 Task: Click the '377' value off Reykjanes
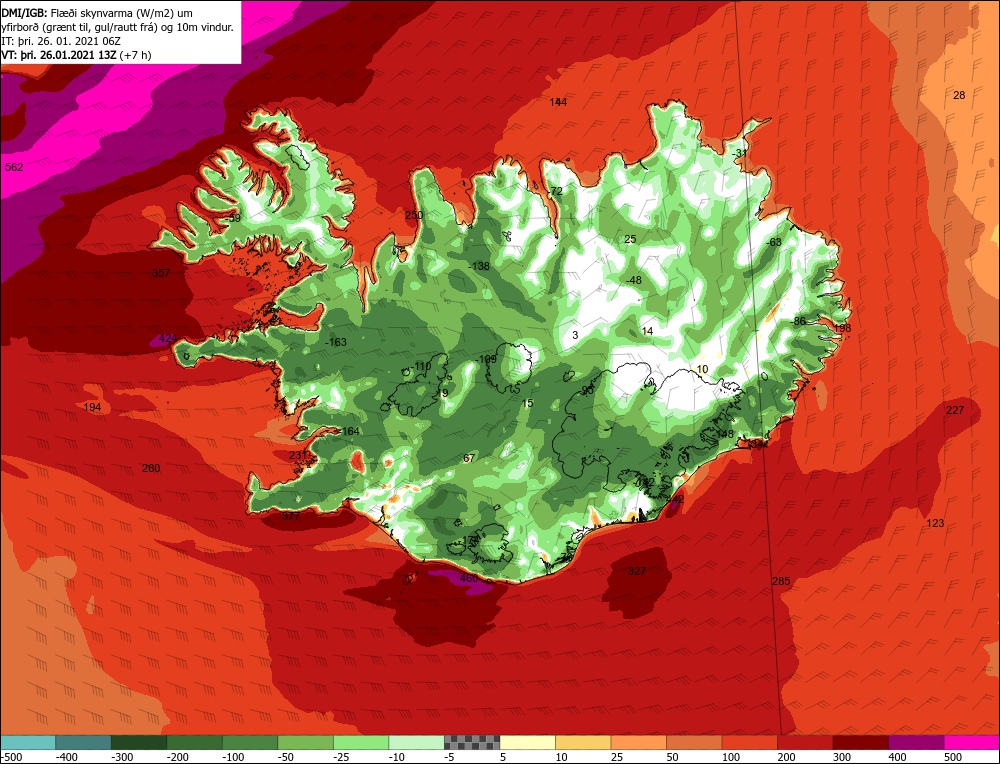291,516
